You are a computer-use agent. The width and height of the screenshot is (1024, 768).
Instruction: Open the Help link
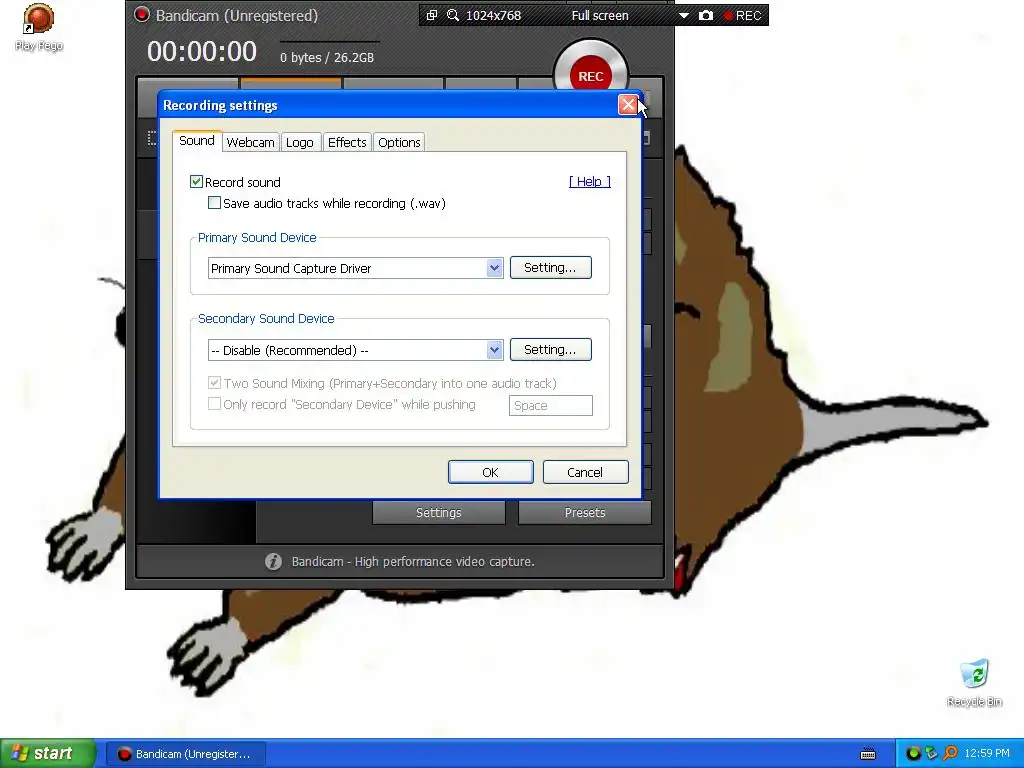coord(590,182)
